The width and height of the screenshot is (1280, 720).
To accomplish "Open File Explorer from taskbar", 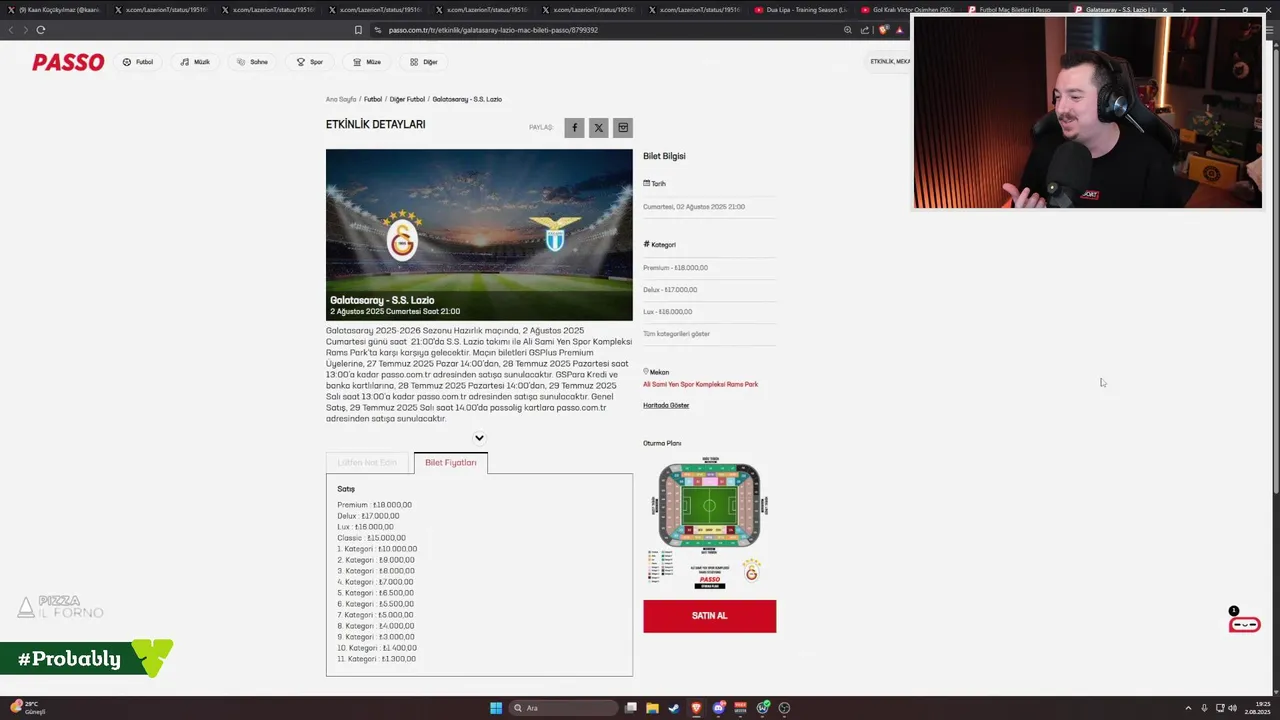I will (652, 708).
